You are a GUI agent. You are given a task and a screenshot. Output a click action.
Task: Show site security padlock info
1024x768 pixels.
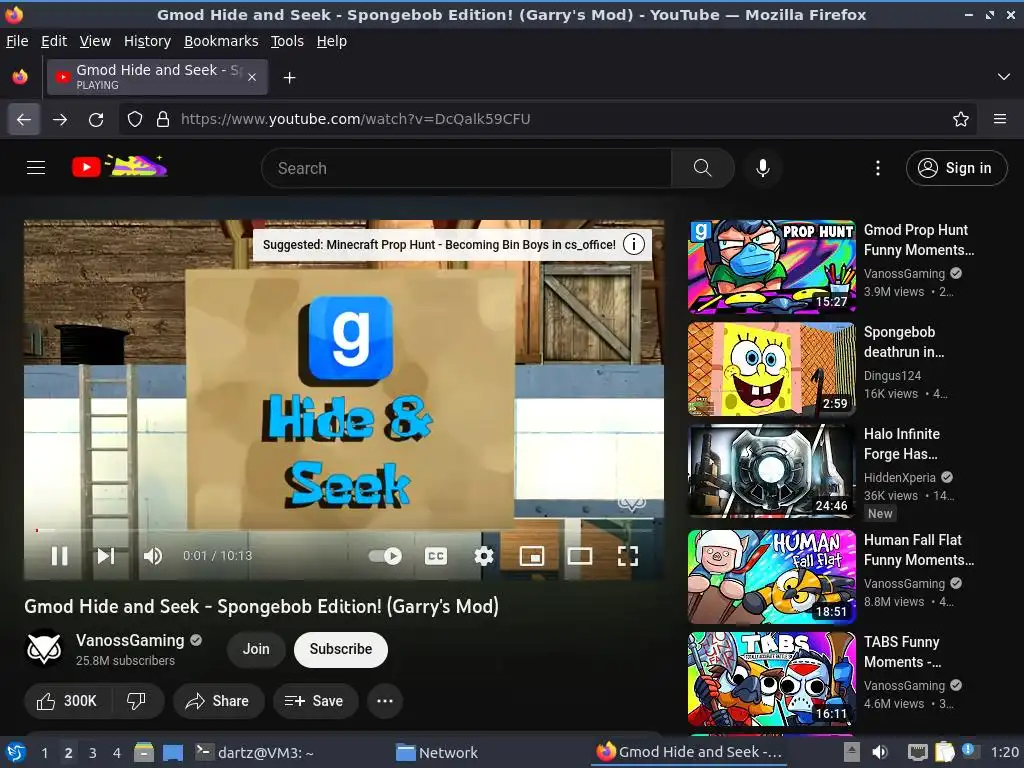tap(163, 119)
